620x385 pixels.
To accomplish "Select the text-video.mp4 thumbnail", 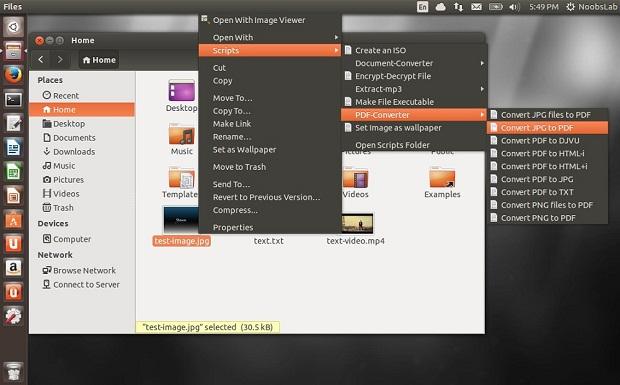I will coord(357,223).
